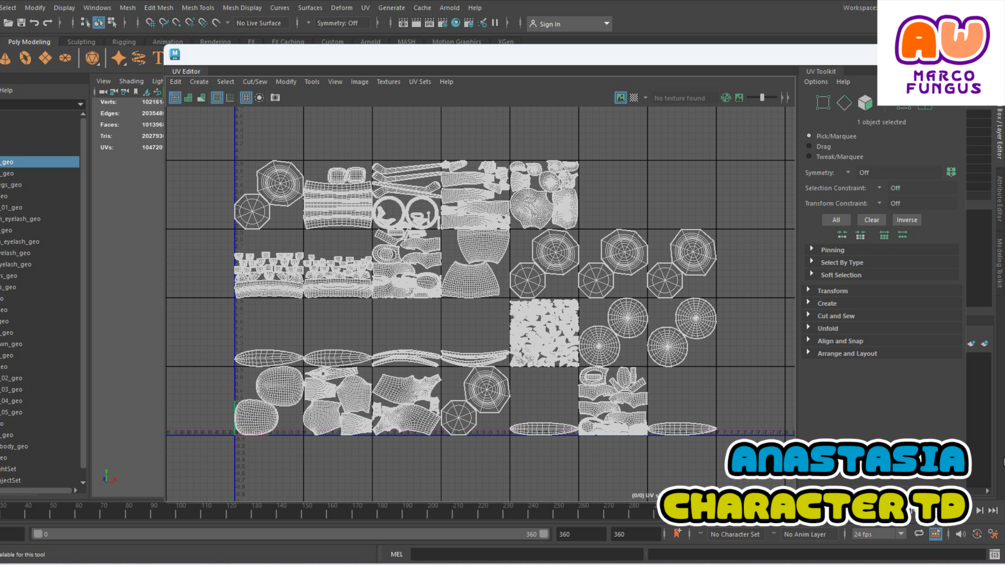
Task: Open the script editor icon at bottom right
Action: pos(994,554)
